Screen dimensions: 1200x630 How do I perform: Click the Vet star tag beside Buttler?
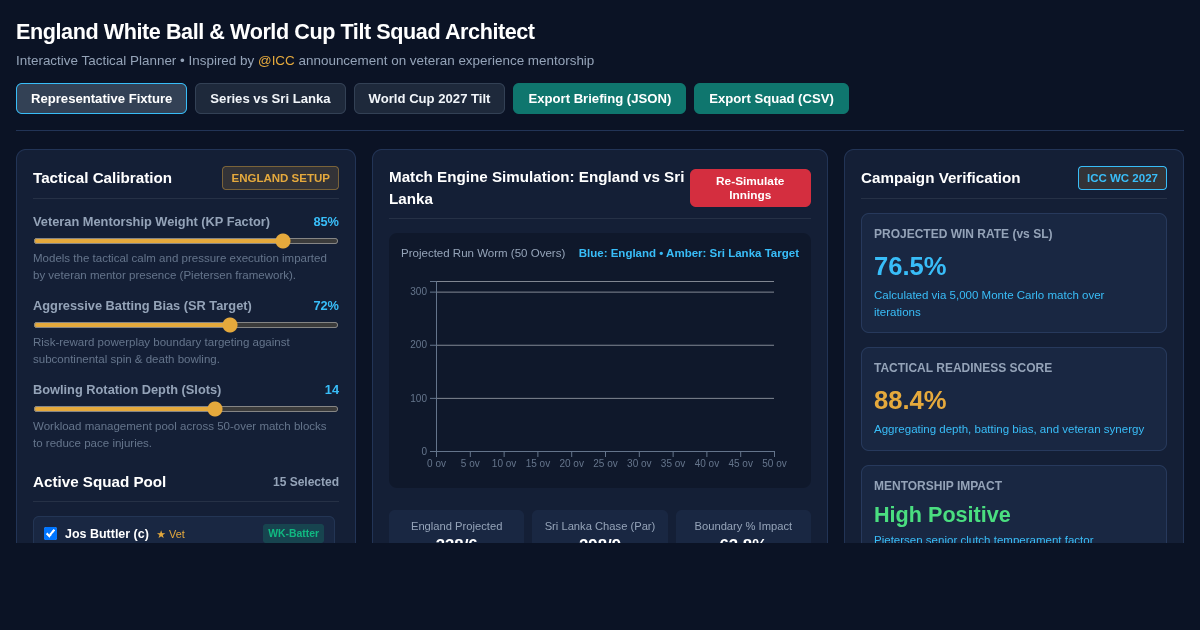coord(170,534)
